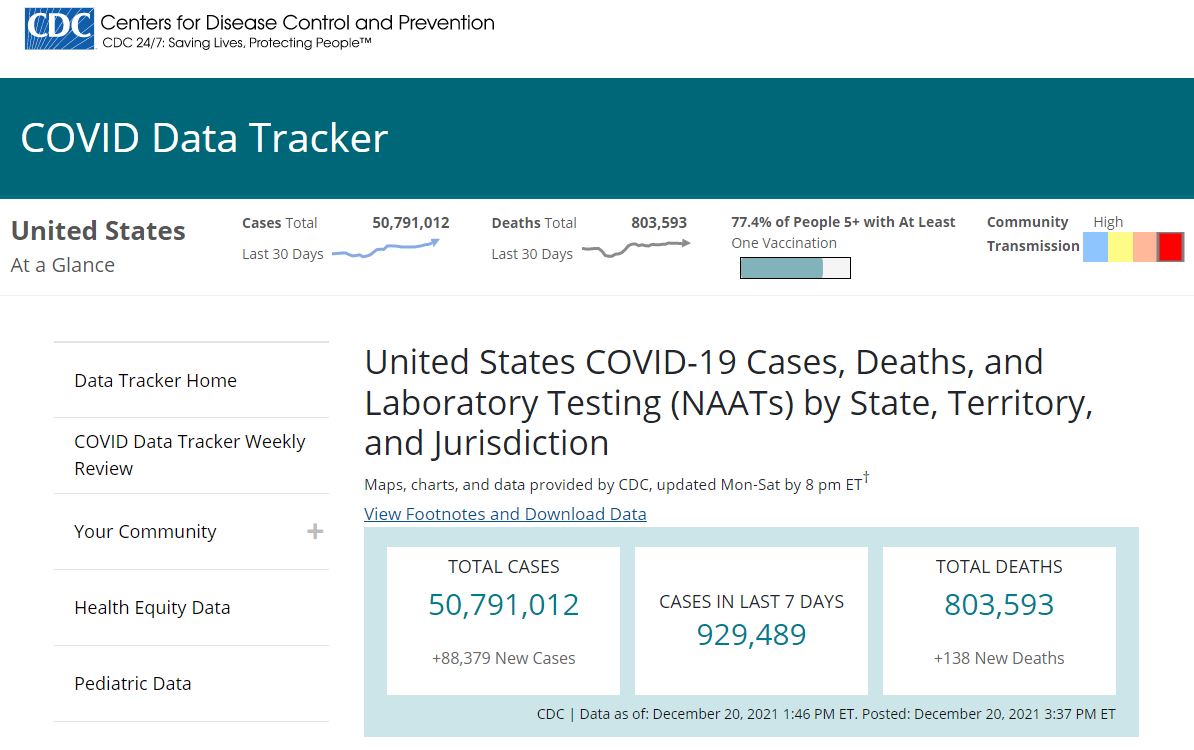The height and width of the screenshot is (750, 1194).
Task: Select the Total Deaths card
Action: pyautogui.click(x=999, y=621)
